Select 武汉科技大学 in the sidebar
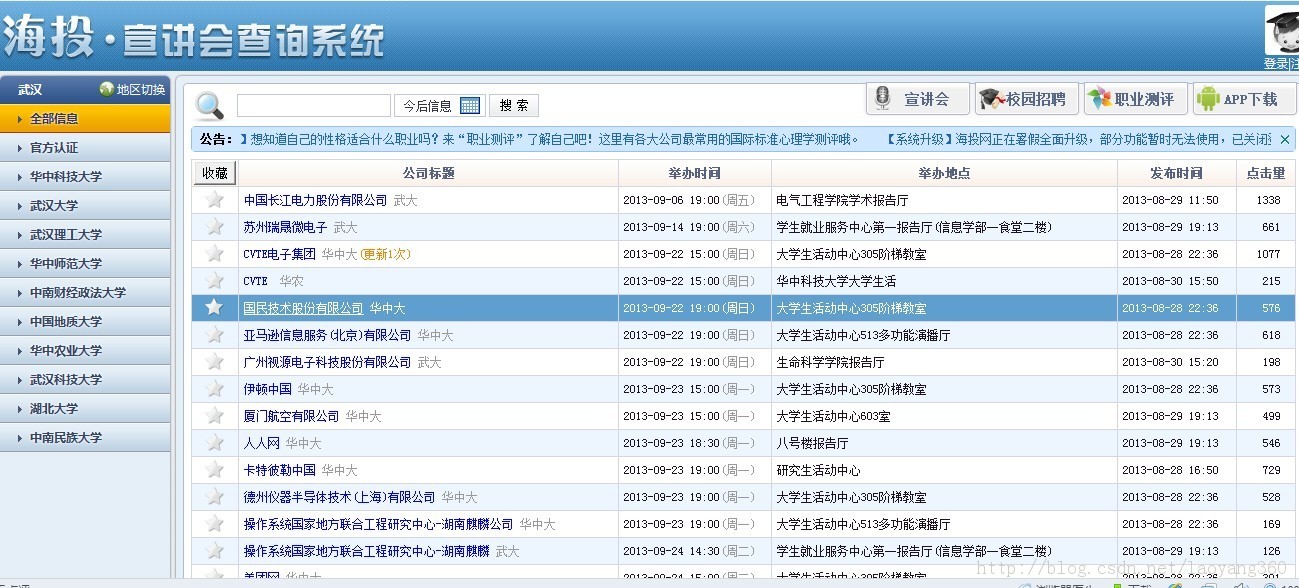This screenshot has height=588, width=1299. [85, 379]
